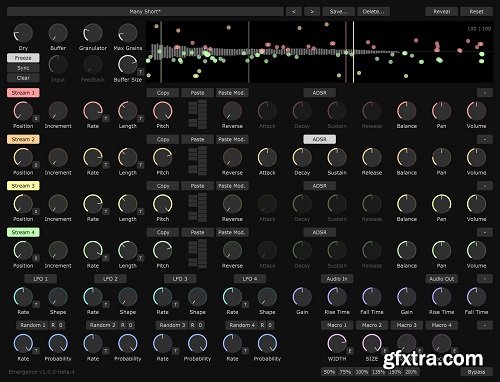Toggle the T button beside Stream 3 Length
The width and height of the screenshot is (500, 382).
[x=140, y=211]
